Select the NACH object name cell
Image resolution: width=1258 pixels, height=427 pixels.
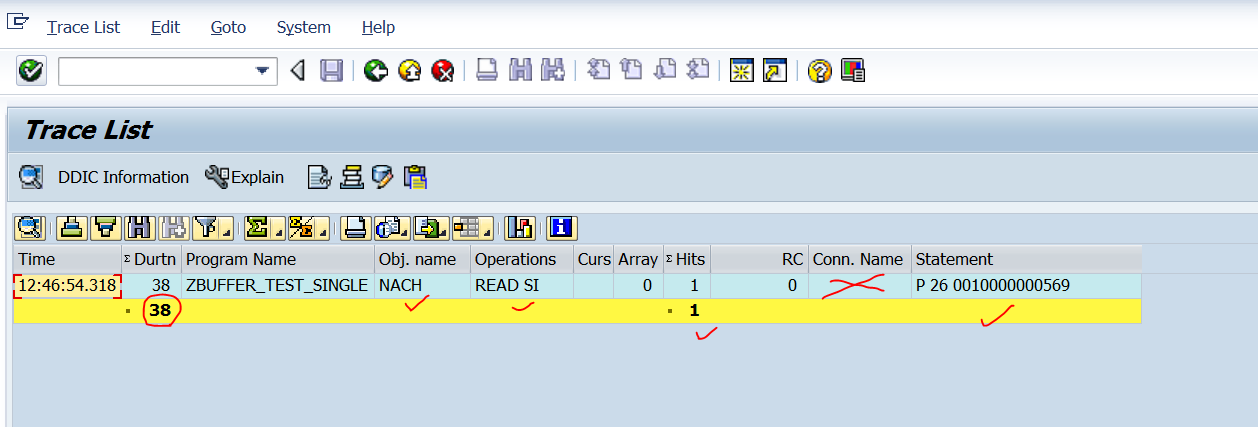[423, 285]
